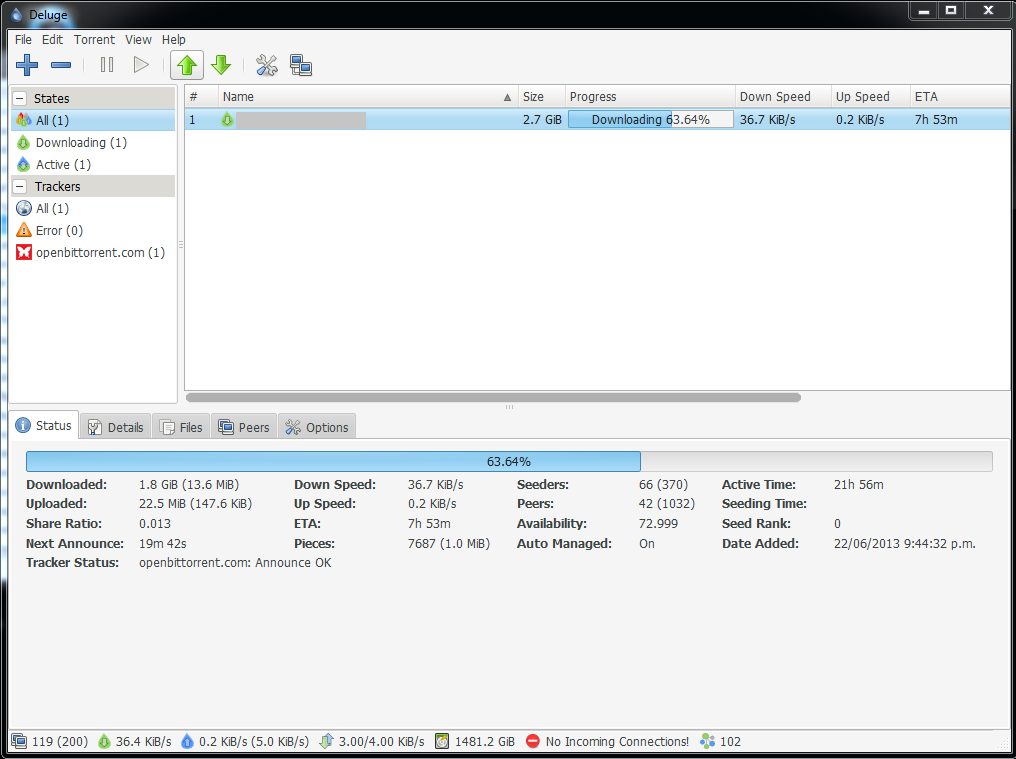Open Deluge Preferences via gear icon
Viewport: 1016px width, 759px height.
pos(266,64)
